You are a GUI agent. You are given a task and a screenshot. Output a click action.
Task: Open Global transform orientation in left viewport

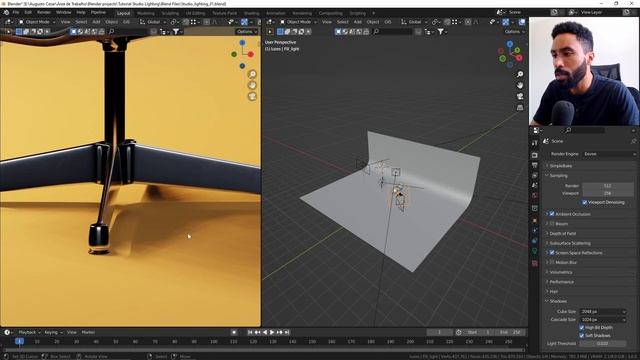pos(153,22)
